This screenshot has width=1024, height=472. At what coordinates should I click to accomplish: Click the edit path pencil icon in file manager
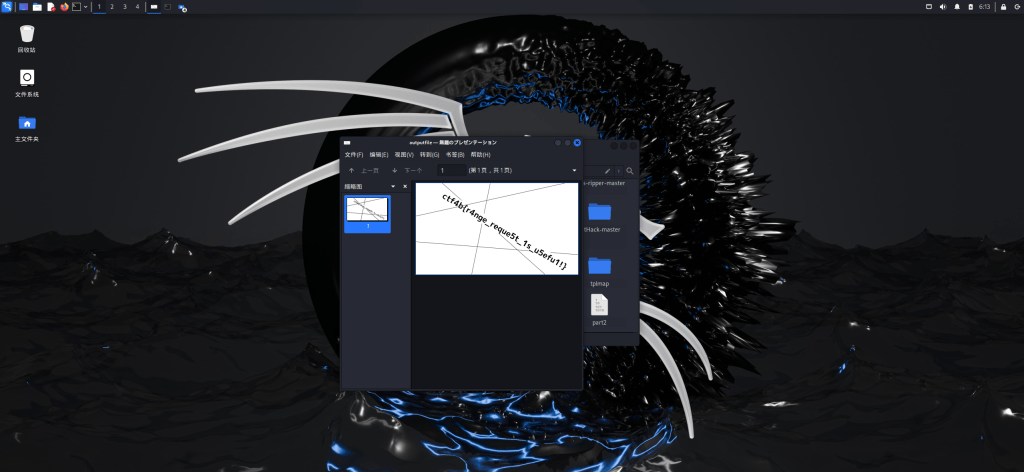607,171
